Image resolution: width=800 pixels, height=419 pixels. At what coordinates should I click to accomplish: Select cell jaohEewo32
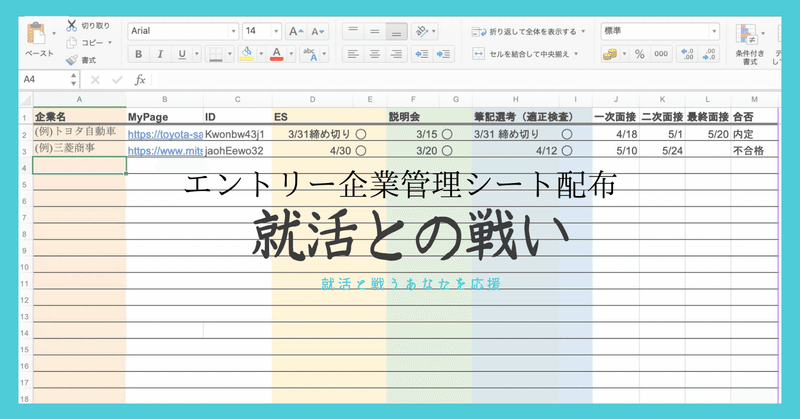tap(237, 151)
